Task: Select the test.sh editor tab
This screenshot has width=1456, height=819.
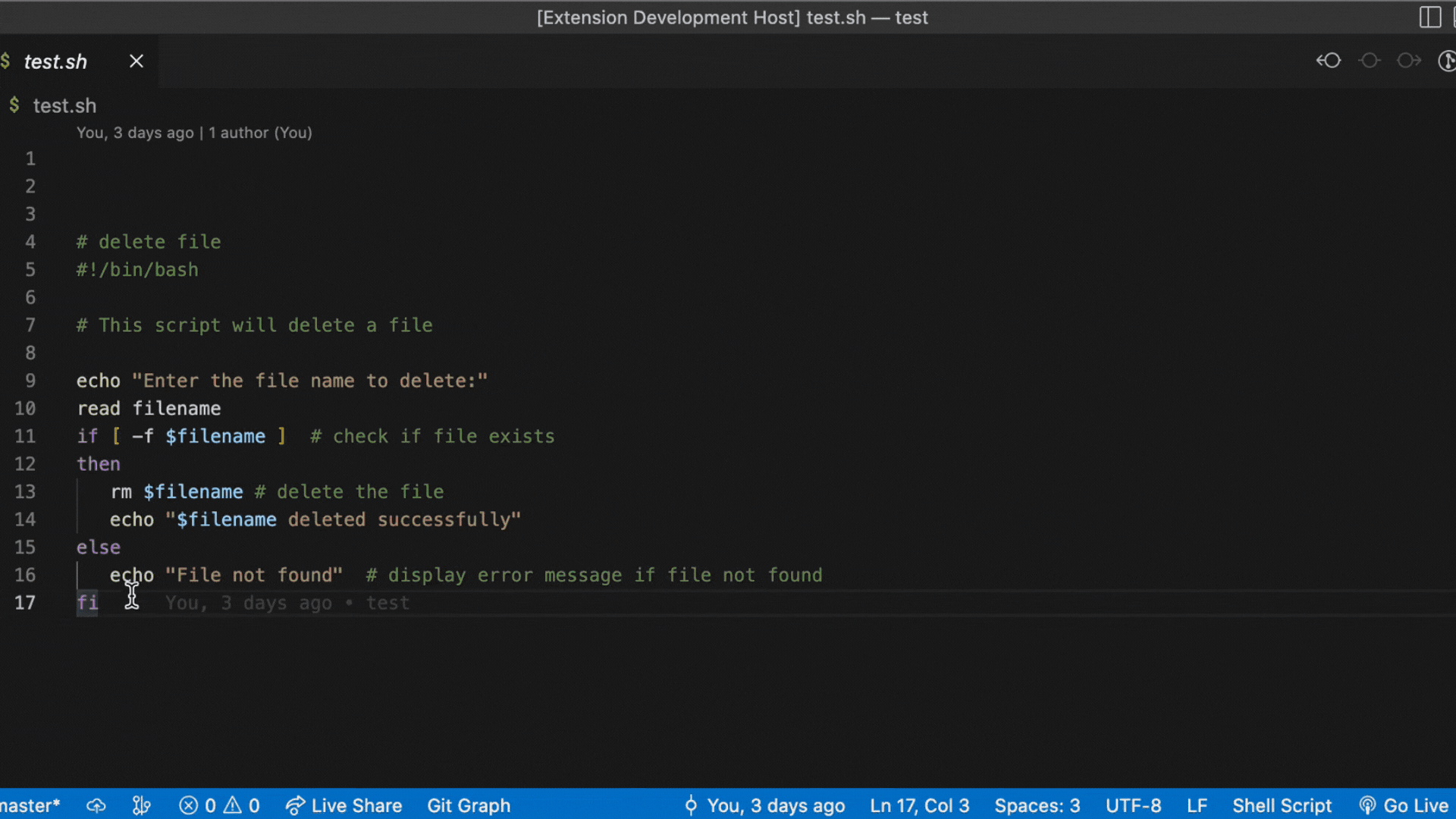Action: click(55, 61)
